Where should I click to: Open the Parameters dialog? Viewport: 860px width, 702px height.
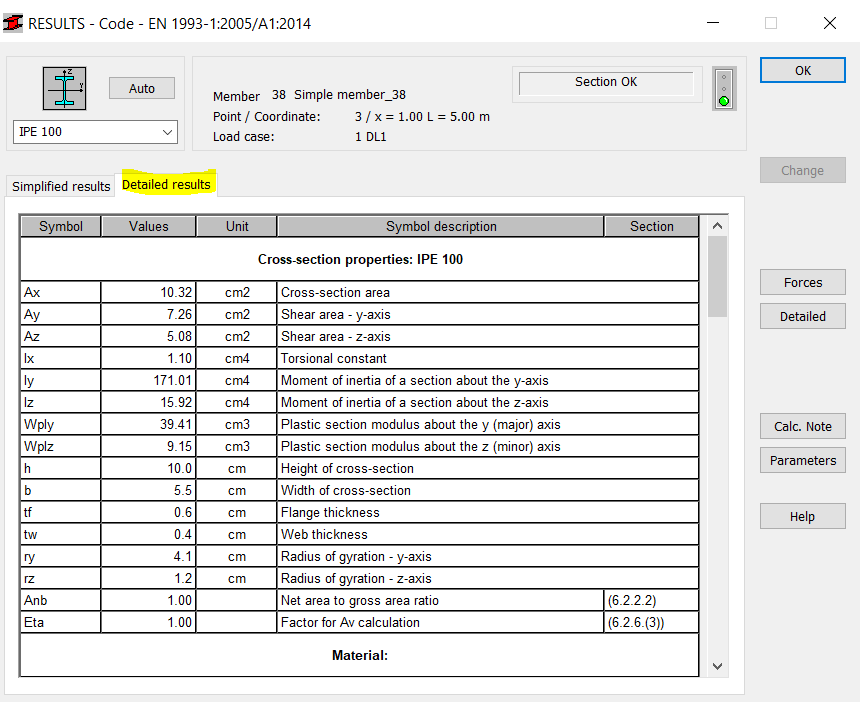802,460
